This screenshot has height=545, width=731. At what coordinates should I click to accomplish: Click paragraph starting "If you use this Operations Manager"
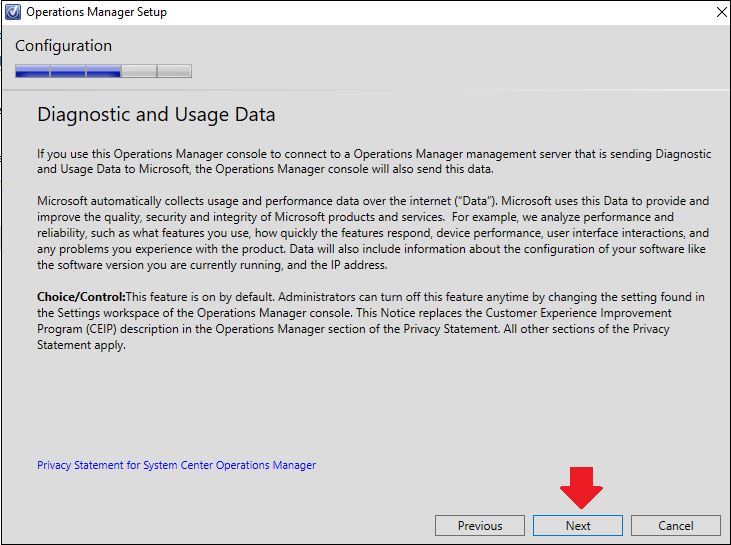(374, 161)
